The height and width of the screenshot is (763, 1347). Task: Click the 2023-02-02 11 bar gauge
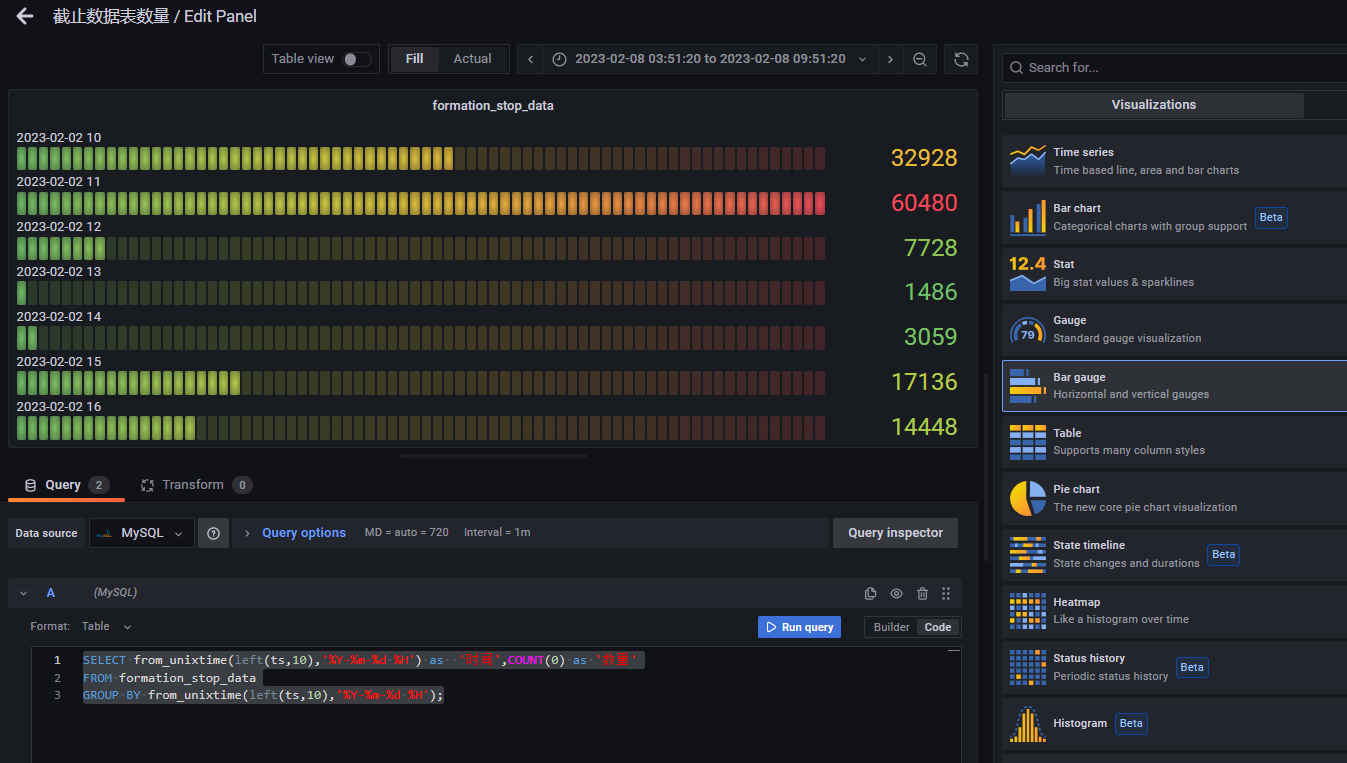[x=421, y=203]
